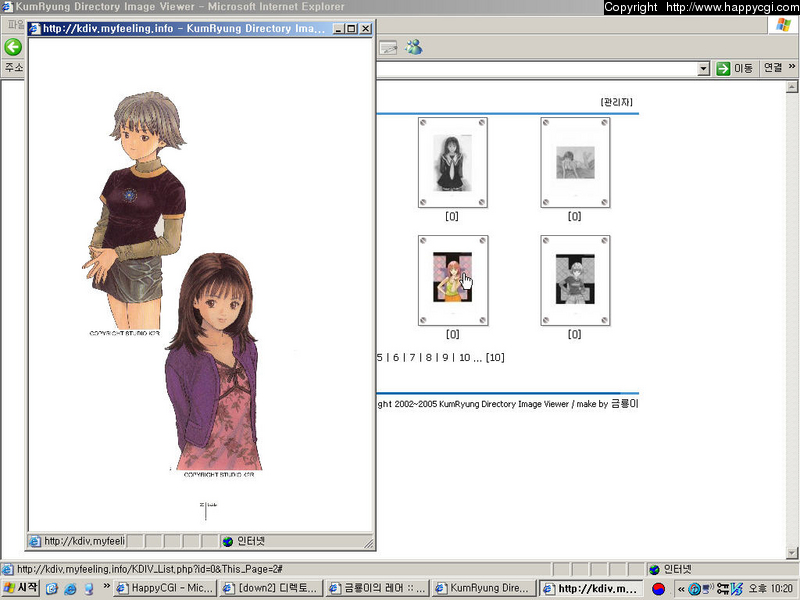Image resolution: width=800 pixels, height=600 pixels.
Task: Click the purple-cardigan girl illustration in popup
Action: (x=213, y=362)
